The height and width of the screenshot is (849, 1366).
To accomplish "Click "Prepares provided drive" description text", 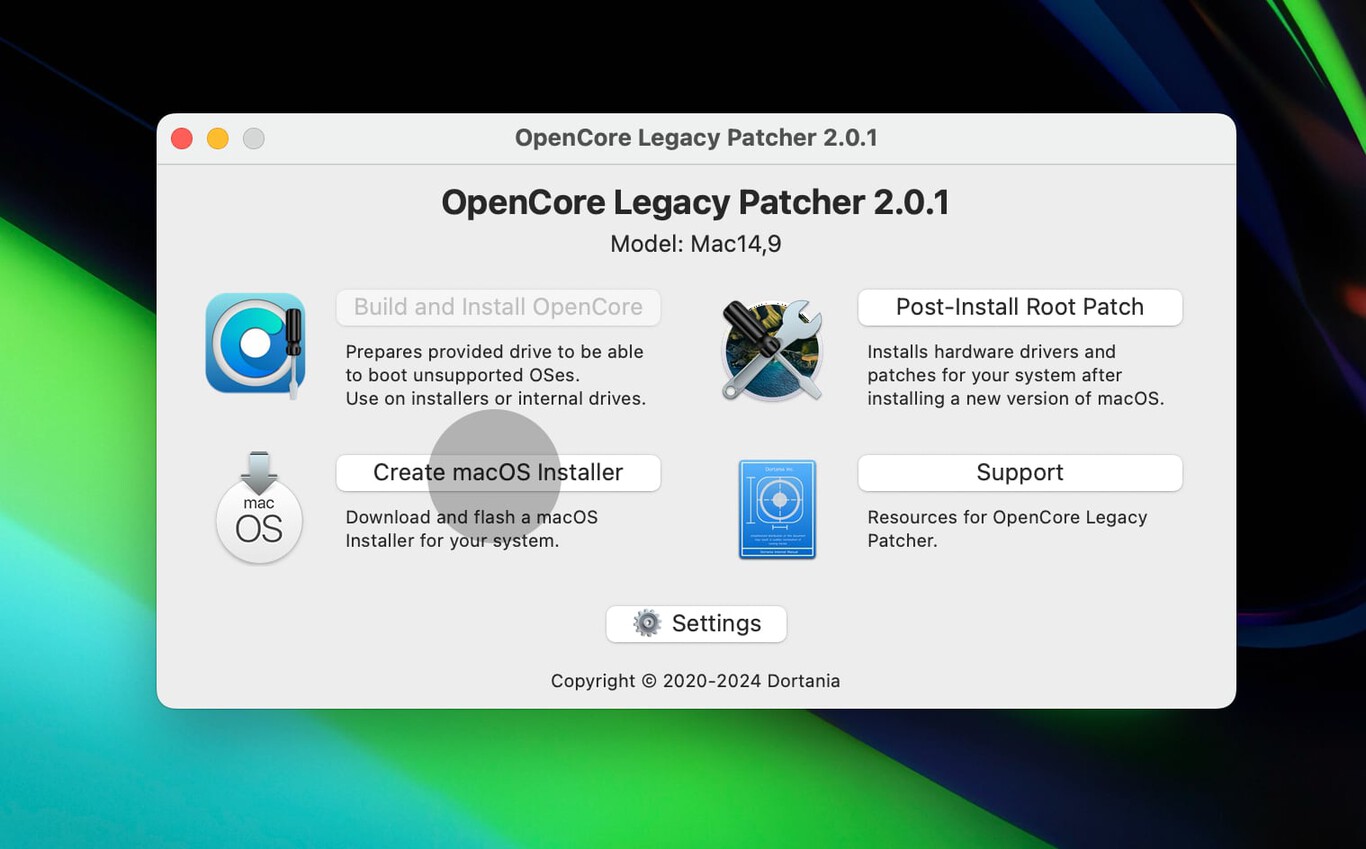I will pyautogui.click(x=495, y=375).
